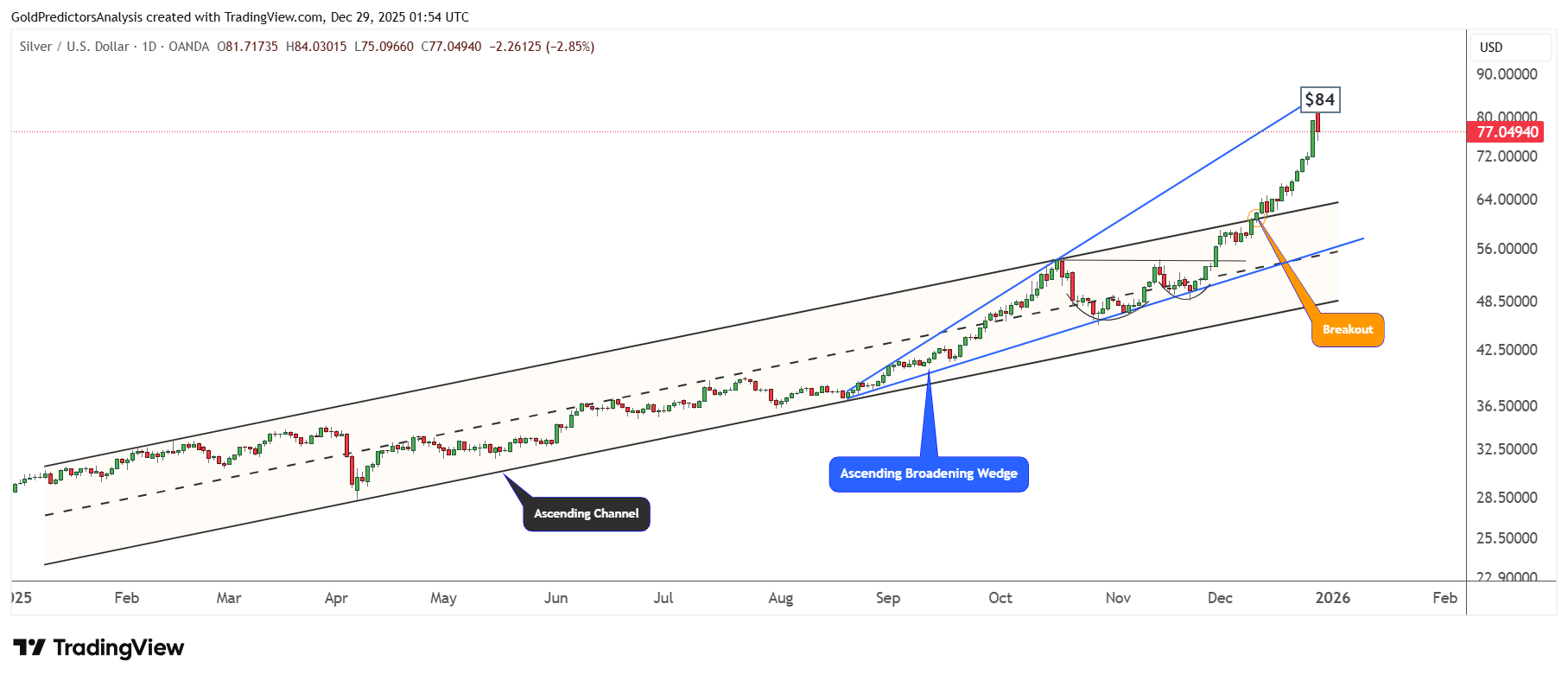Viewport: 1568px width, 680px height.
Task: Click the red 77.04940 current price tag
Action: [1506, 132]
